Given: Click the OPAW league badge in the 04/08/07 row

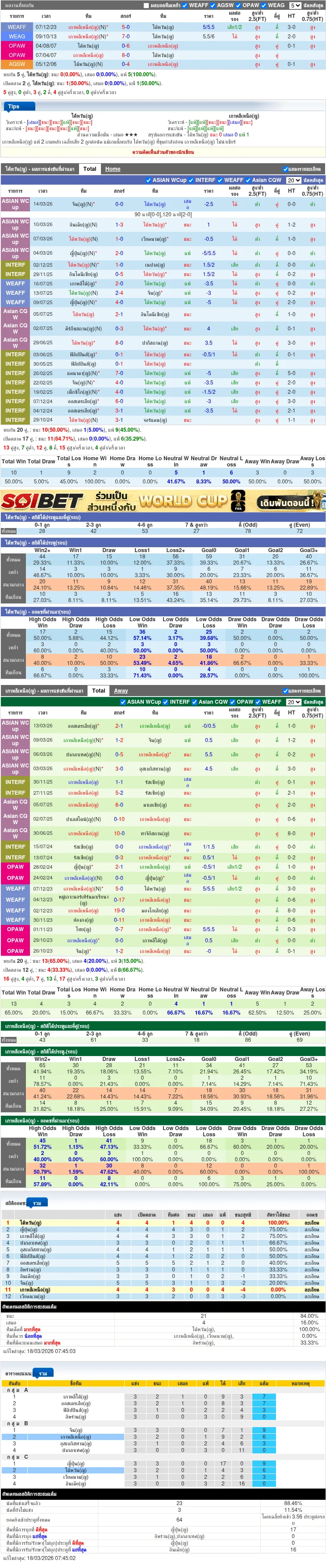Looking at the screenshot, I should 17,45.
